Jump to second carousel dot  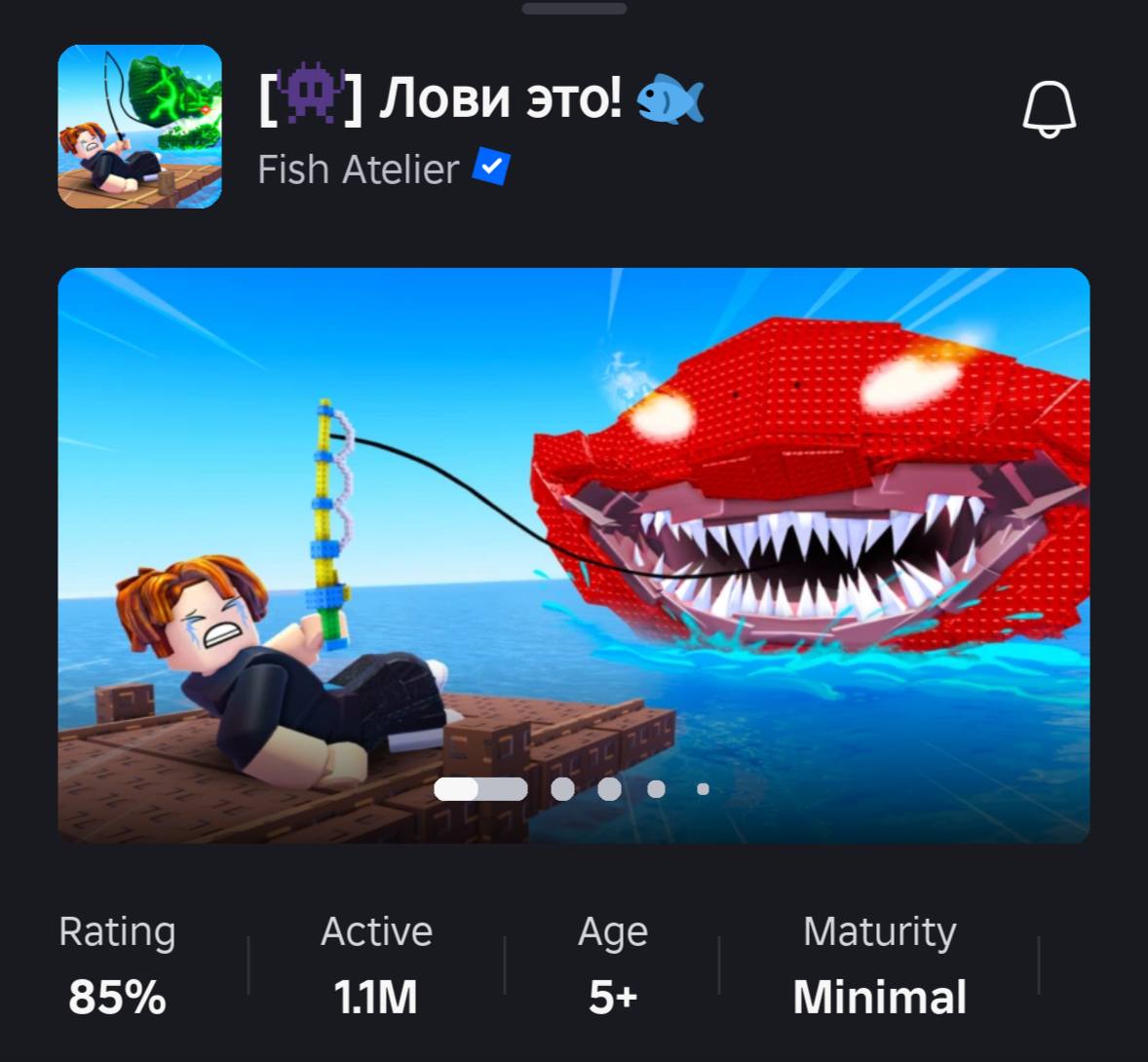tap(562, 789)
